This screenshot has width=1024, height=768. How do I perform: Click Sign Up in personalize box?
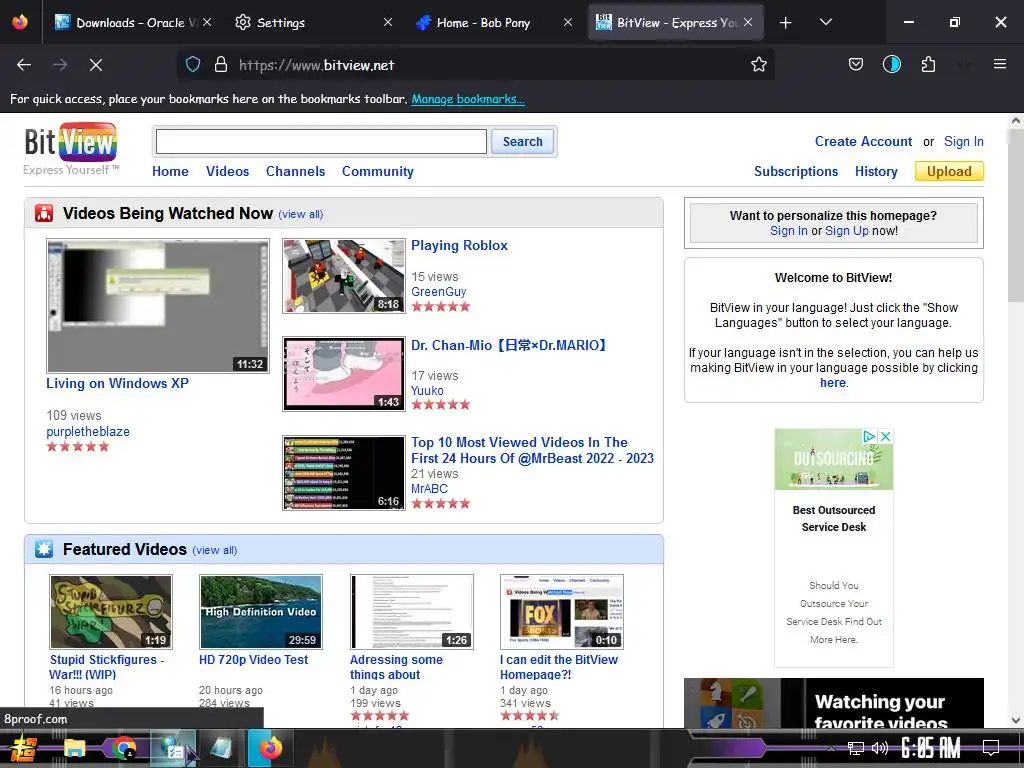point(846,231)
